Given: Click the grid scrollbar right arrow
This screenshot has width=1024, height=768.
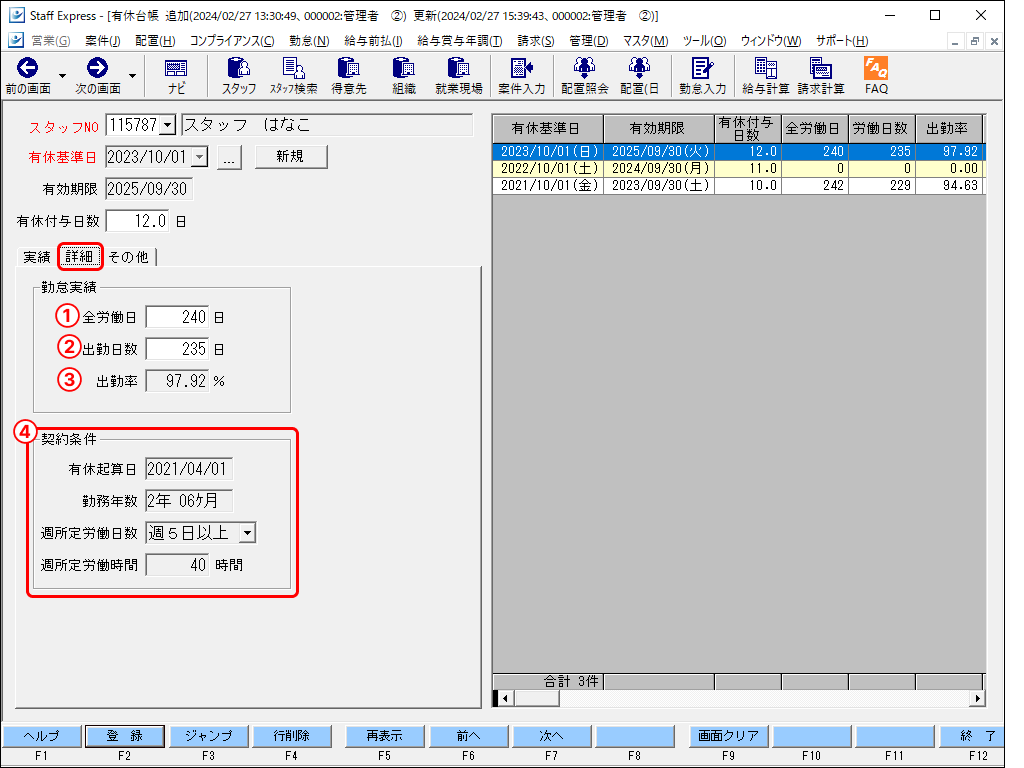Looking at the screenshot, I should click(977, 698).
